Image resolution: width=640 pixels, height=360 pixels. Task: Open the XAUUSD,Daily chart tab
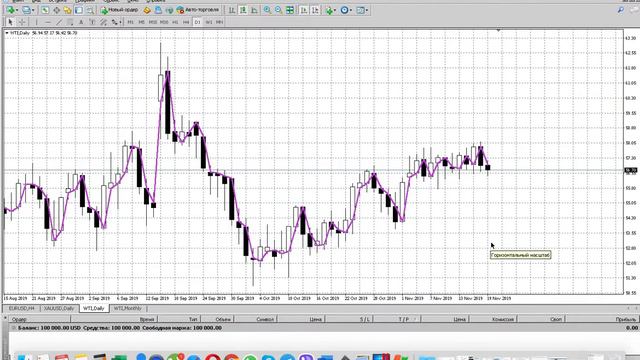[x=59, y=309]
